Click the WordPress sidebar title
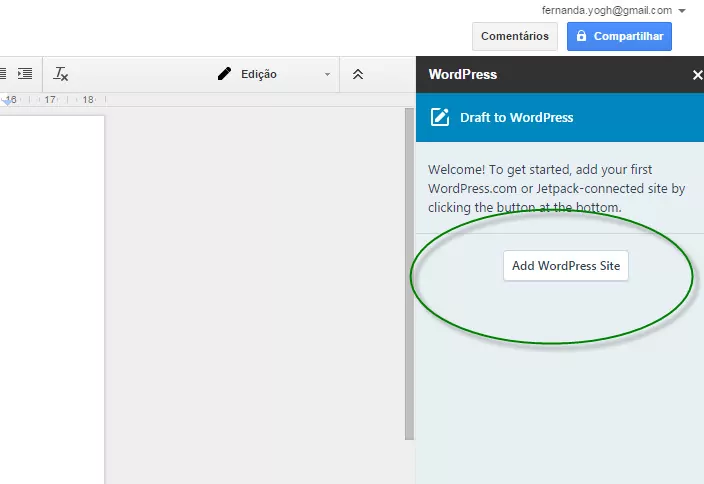The width and height of the screenshot is (704, 484). (462, 75)
